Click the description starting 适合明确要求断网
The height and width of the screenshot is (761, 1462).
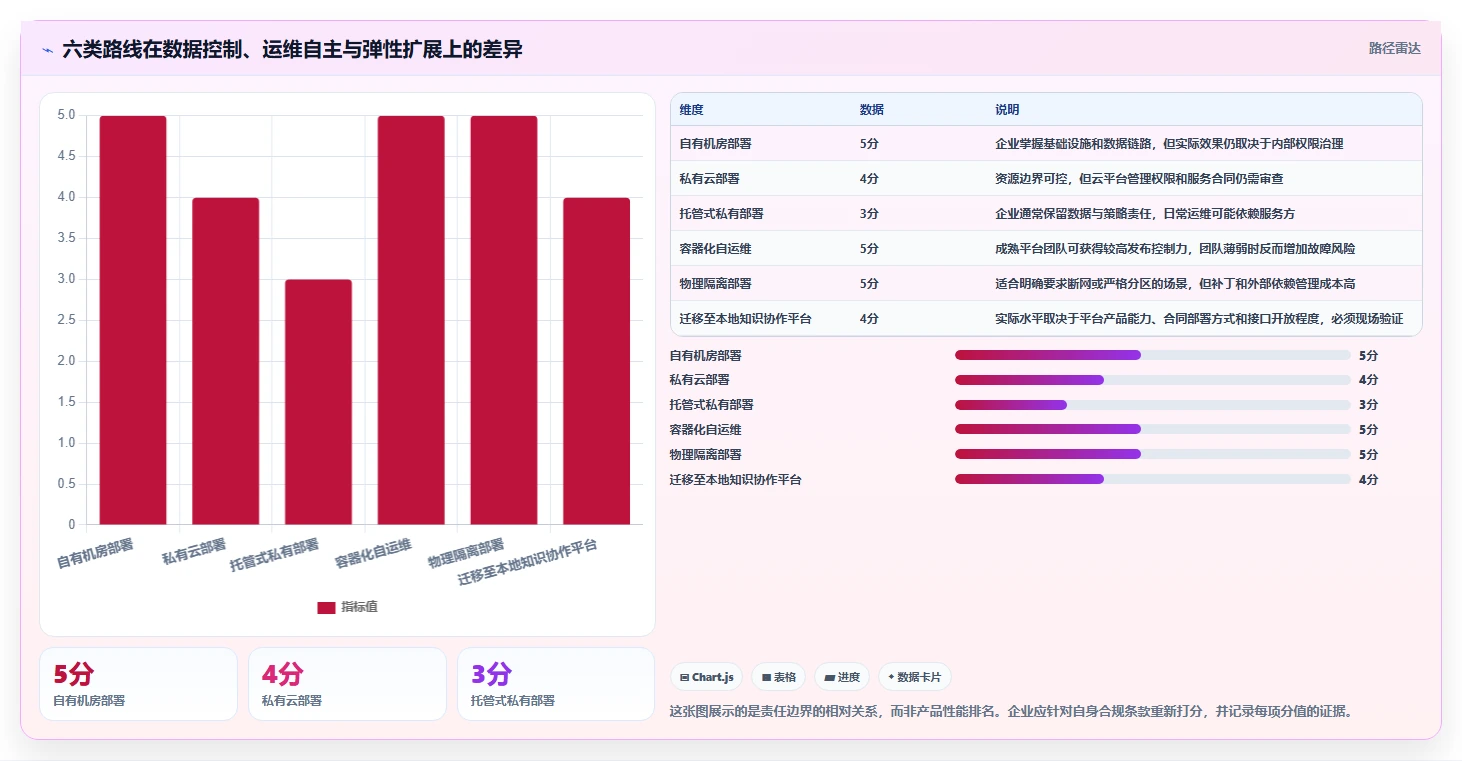pos(1175,284)
